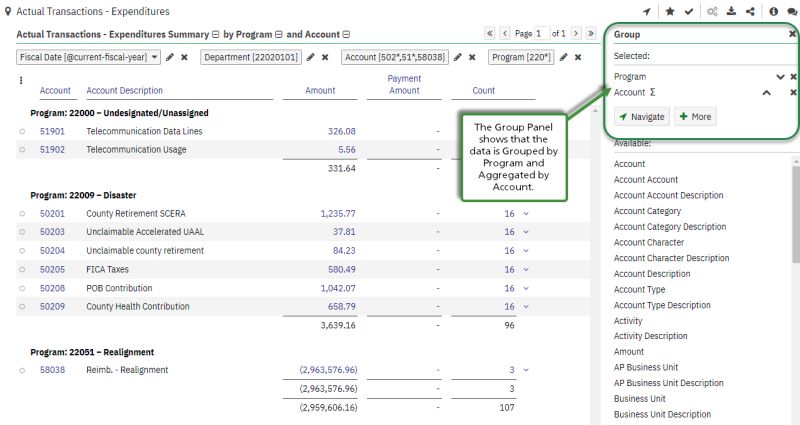Viewport: 800px width, 425px height.
Task: Edit the Program [220*] filter with pencil
Action: coord(563,57)
